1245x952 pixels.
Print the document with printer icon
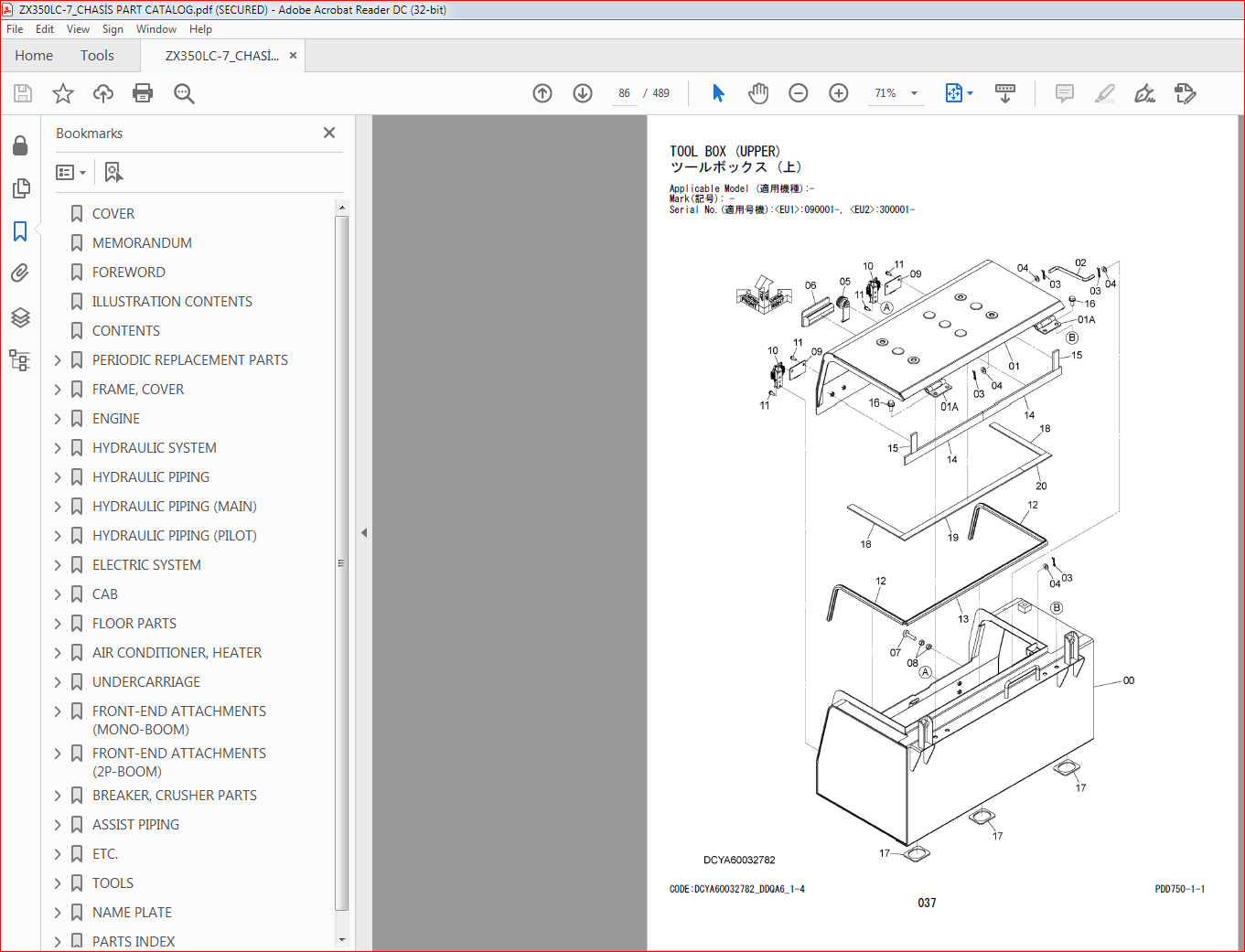[x=143, y=93]
